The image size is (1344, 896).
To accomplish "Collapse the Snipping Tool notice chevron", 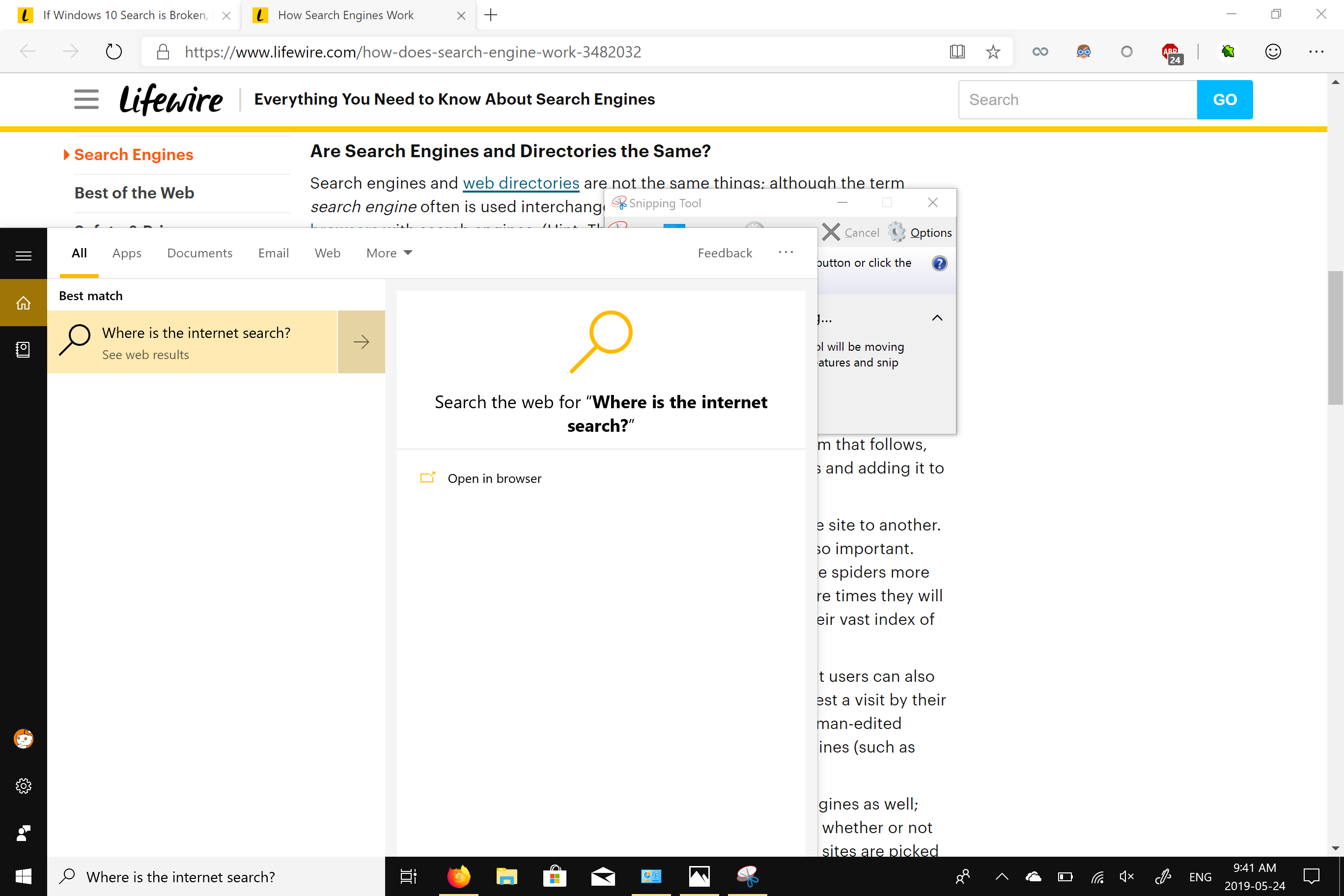I will [937, 318].
